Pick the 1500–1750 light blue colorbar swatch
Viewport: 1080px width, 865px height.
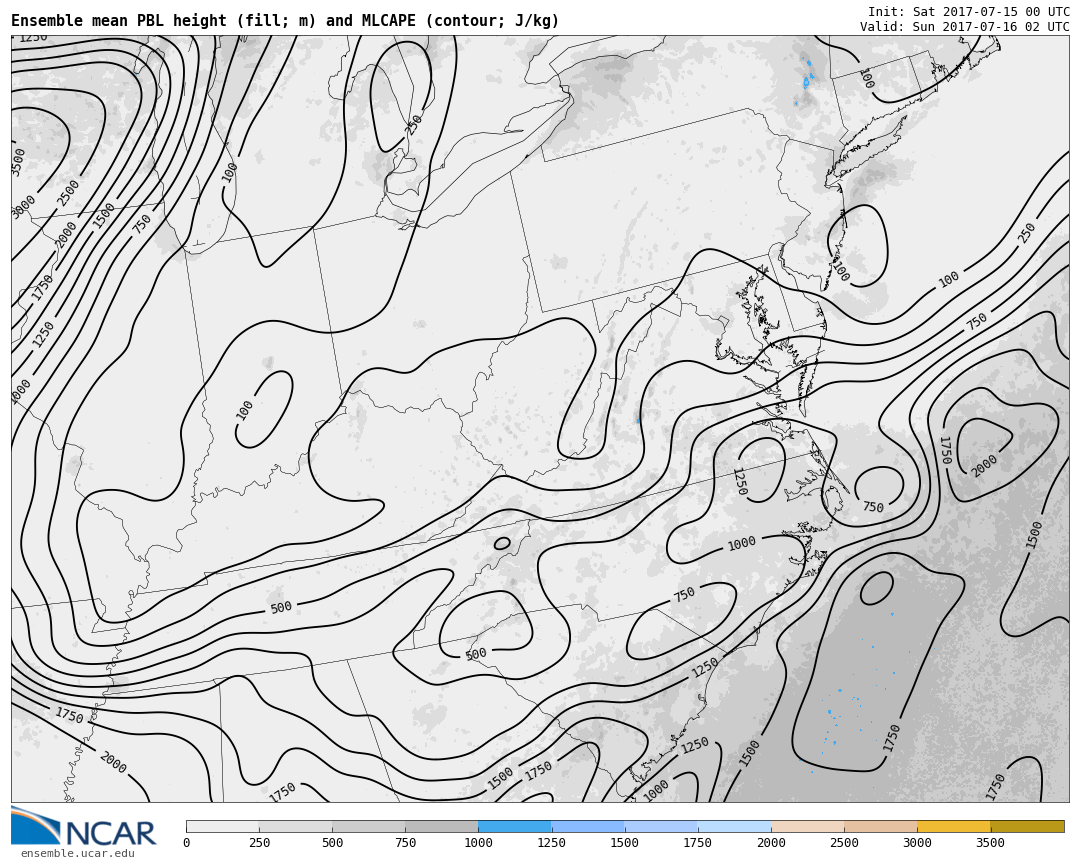pyautogui.click(x=661, y=826)
